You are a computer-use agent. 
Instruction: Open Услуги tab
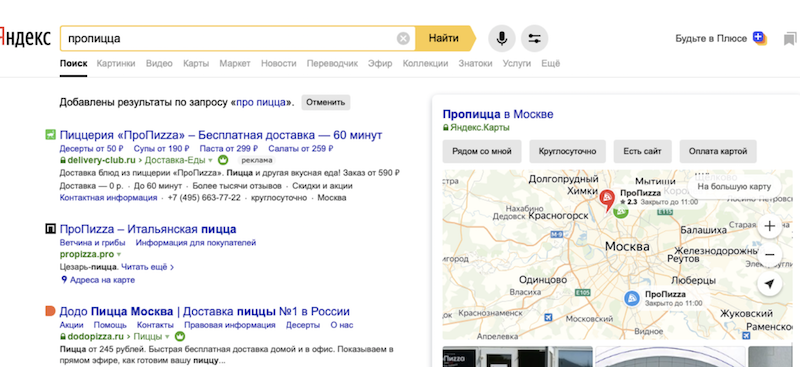516,63
